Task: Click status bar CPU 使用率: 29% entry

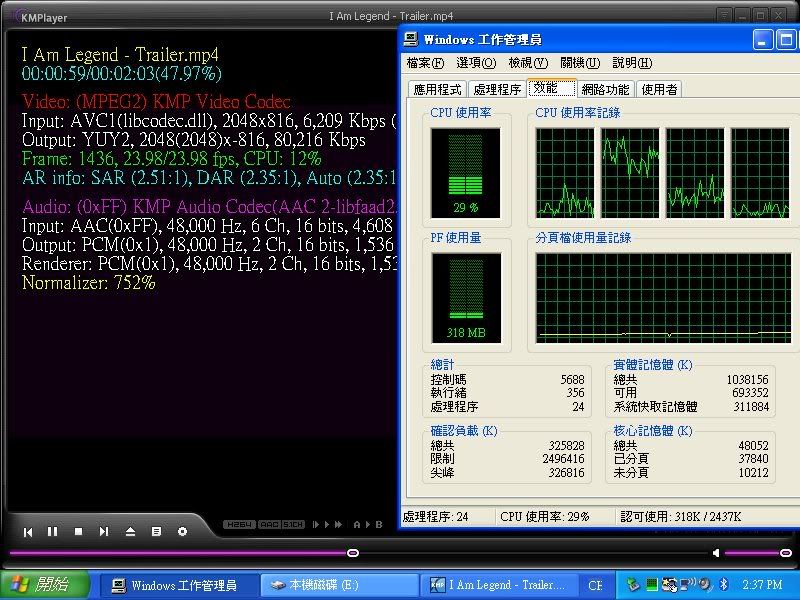Action: coord(544,517)
